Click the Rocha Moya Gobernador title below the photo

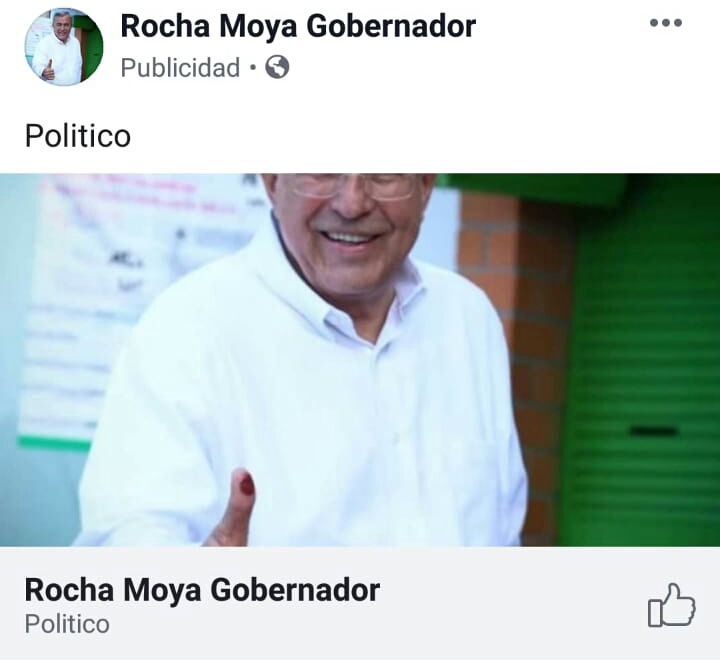click(202, 590)
